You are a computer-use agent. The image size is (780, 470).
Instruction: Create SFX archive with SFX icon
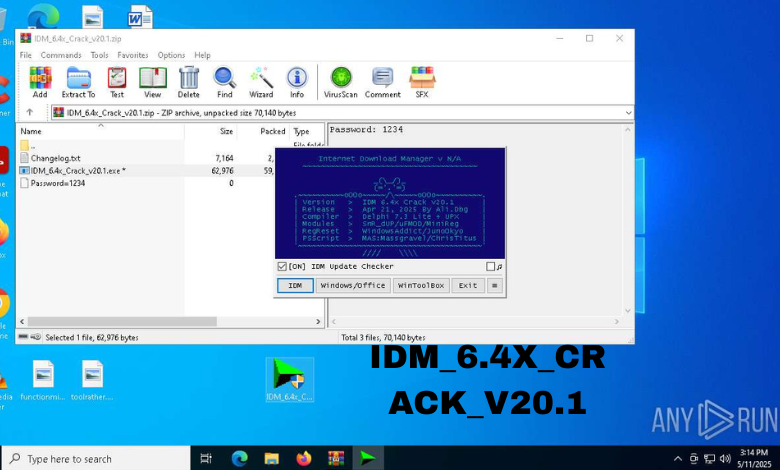point(422,82)
